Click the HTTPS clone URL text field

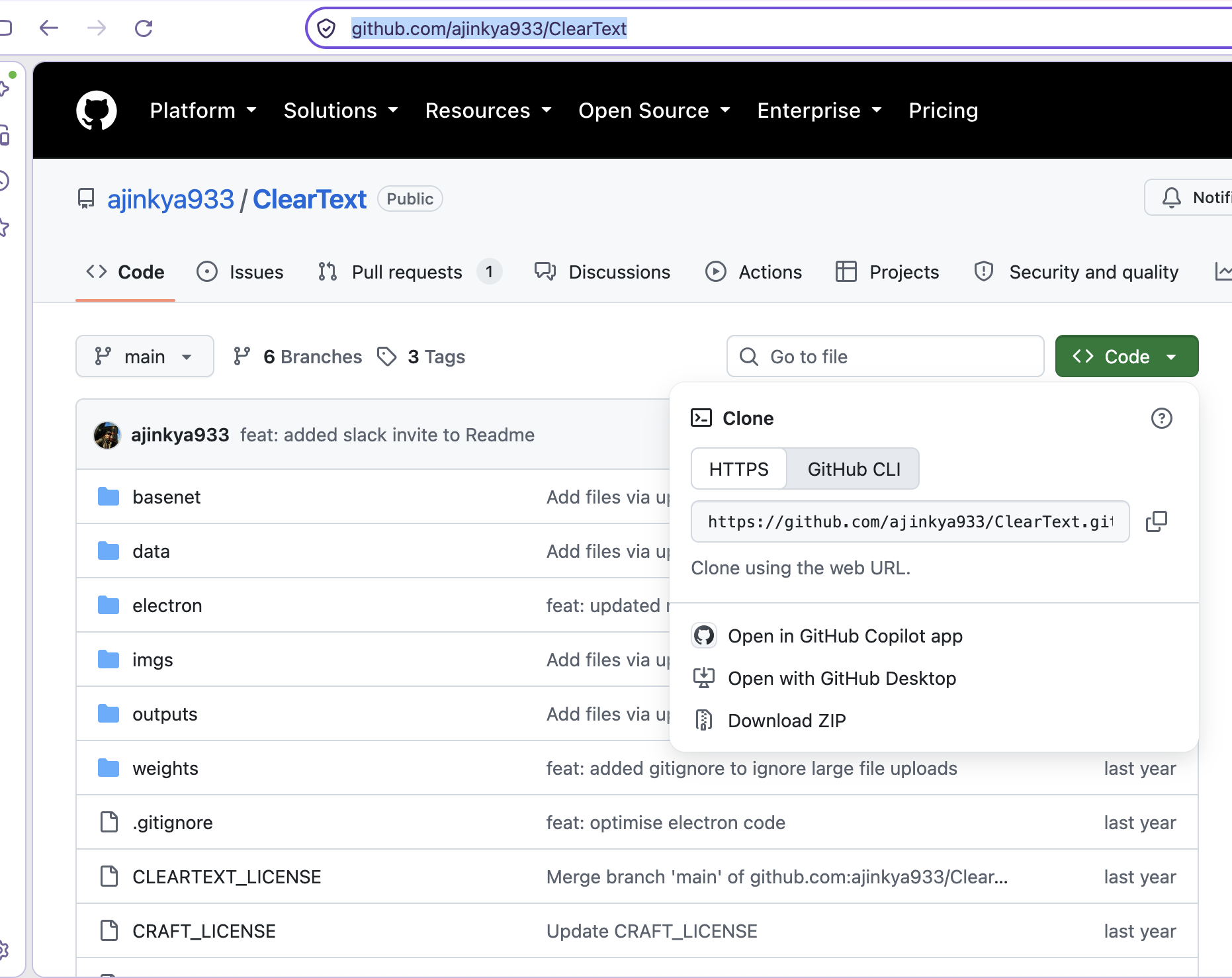[910, 521]
